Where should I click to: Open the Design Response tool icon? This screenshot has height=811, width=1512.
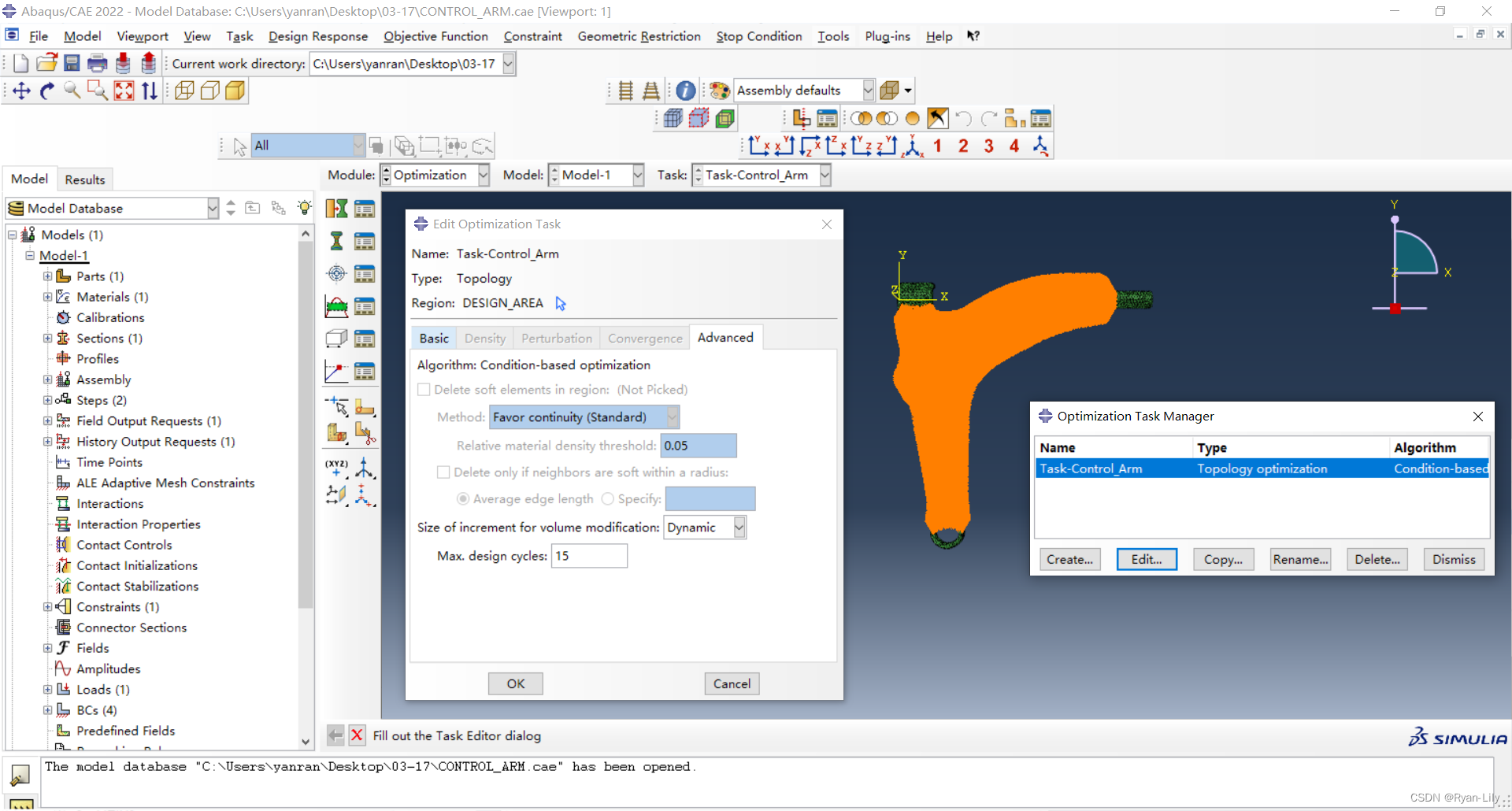point(337,241)
